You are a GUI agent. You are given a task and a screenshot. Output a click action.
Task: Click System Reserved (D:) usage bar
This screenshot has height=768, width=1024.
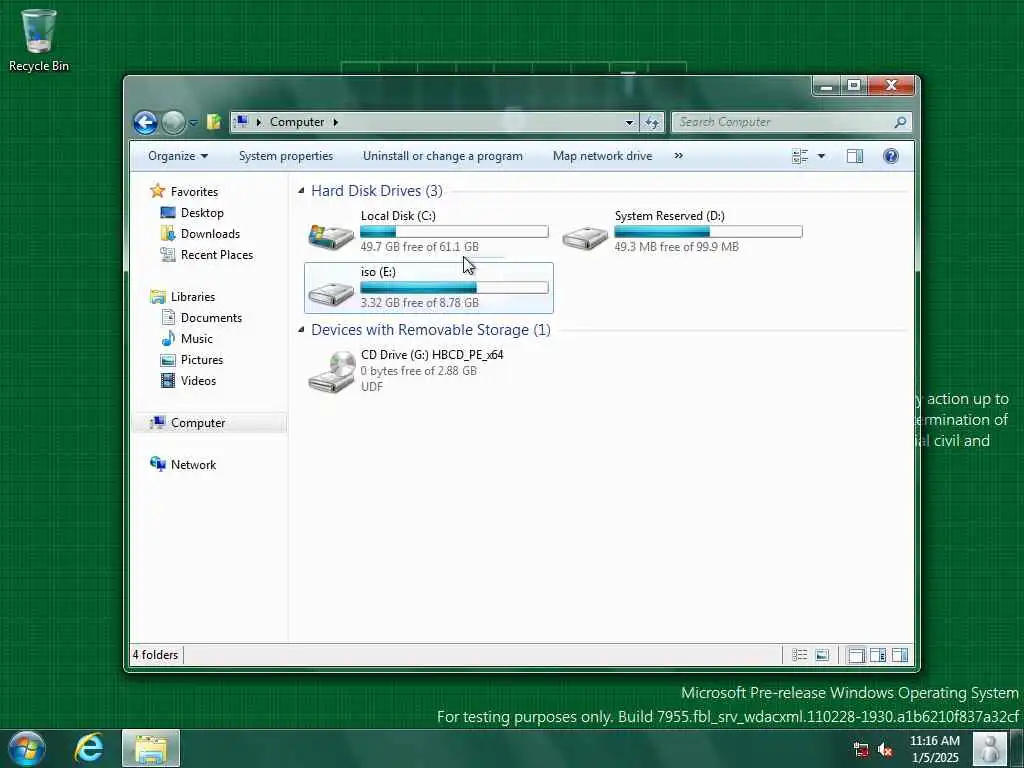coord(708,231)
